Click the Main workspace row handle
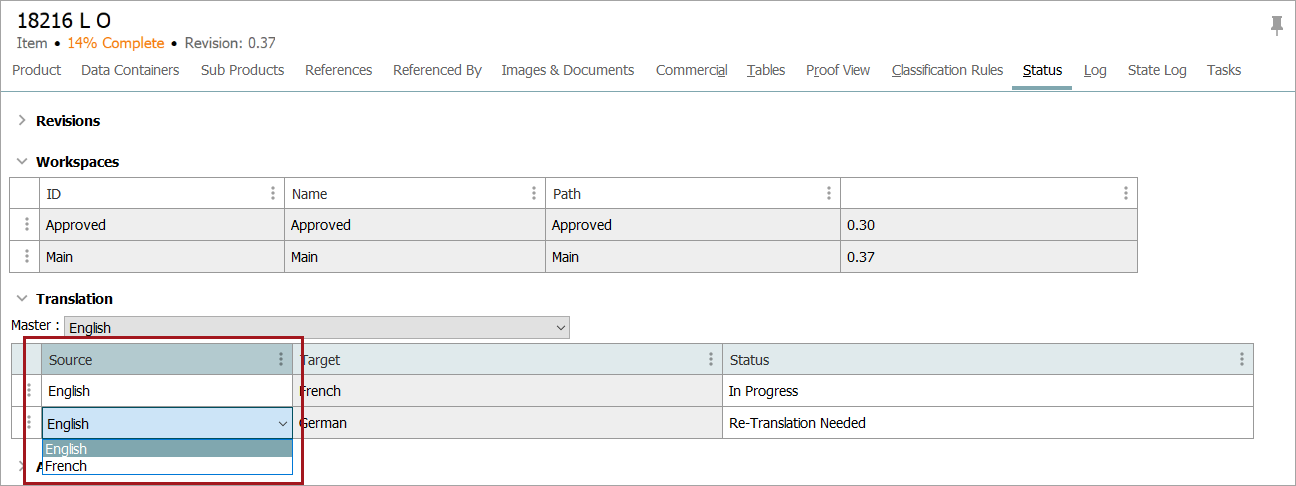1296x486 pixels. (26, 257)
